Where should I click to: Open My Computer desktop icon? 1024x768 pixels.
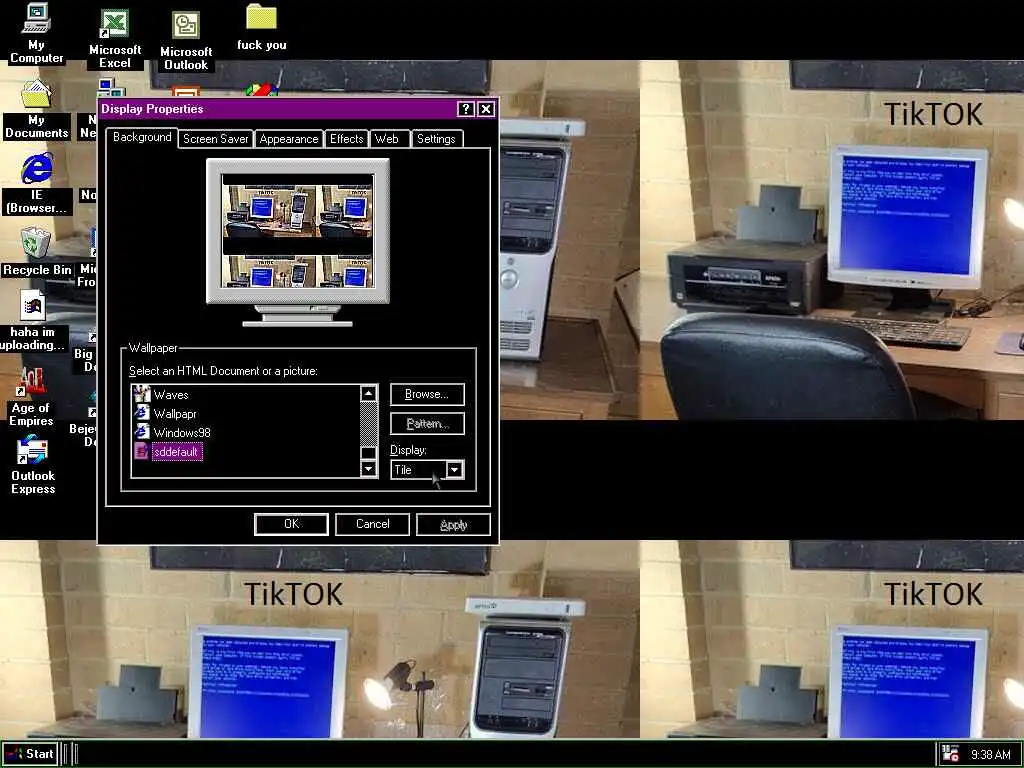(x=36, y=33)
